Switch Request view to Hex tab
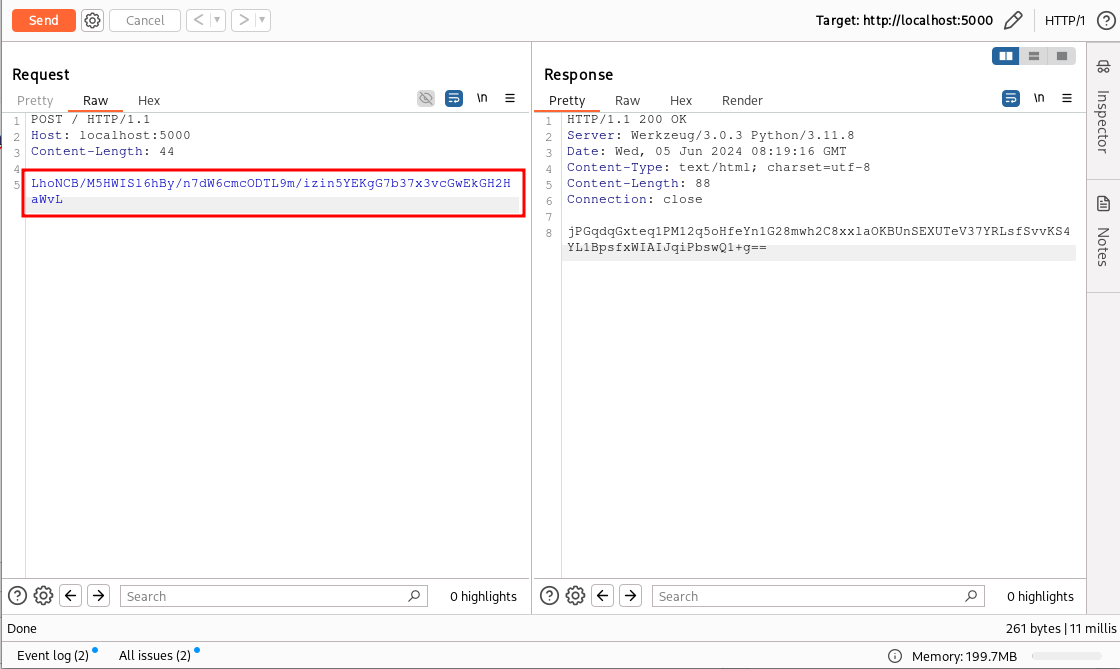This screenshot has width=1120, height=669. click(149, 100)
